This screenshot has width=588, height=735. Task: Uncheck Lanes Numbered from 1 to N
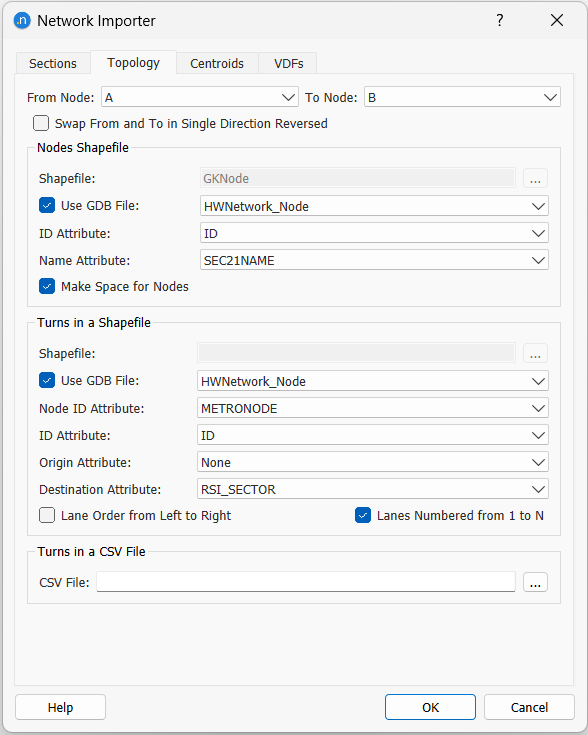[x=363, y=515]
